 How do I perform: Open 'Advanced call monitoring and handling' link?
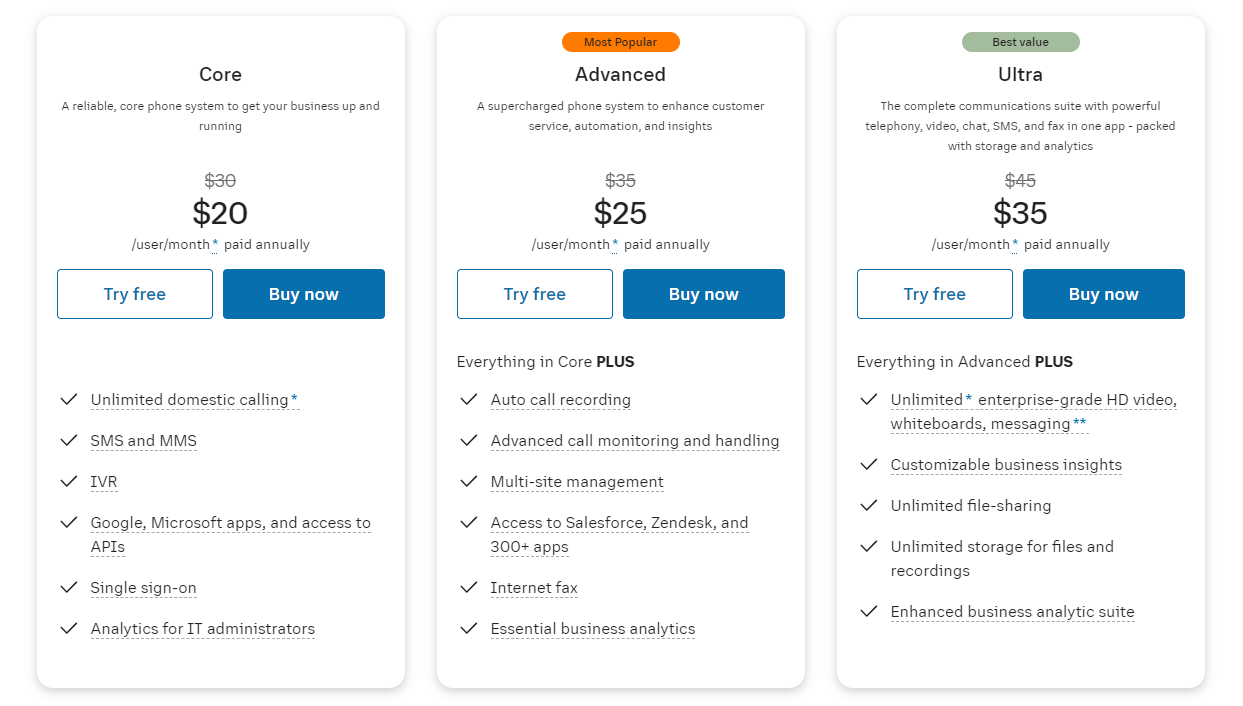coord(634,441)
